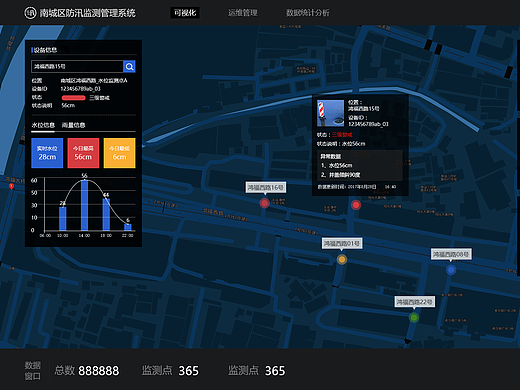Click device ID value in left panel
Viewport: 520px width, 390px height.
[x=80, y=89]
